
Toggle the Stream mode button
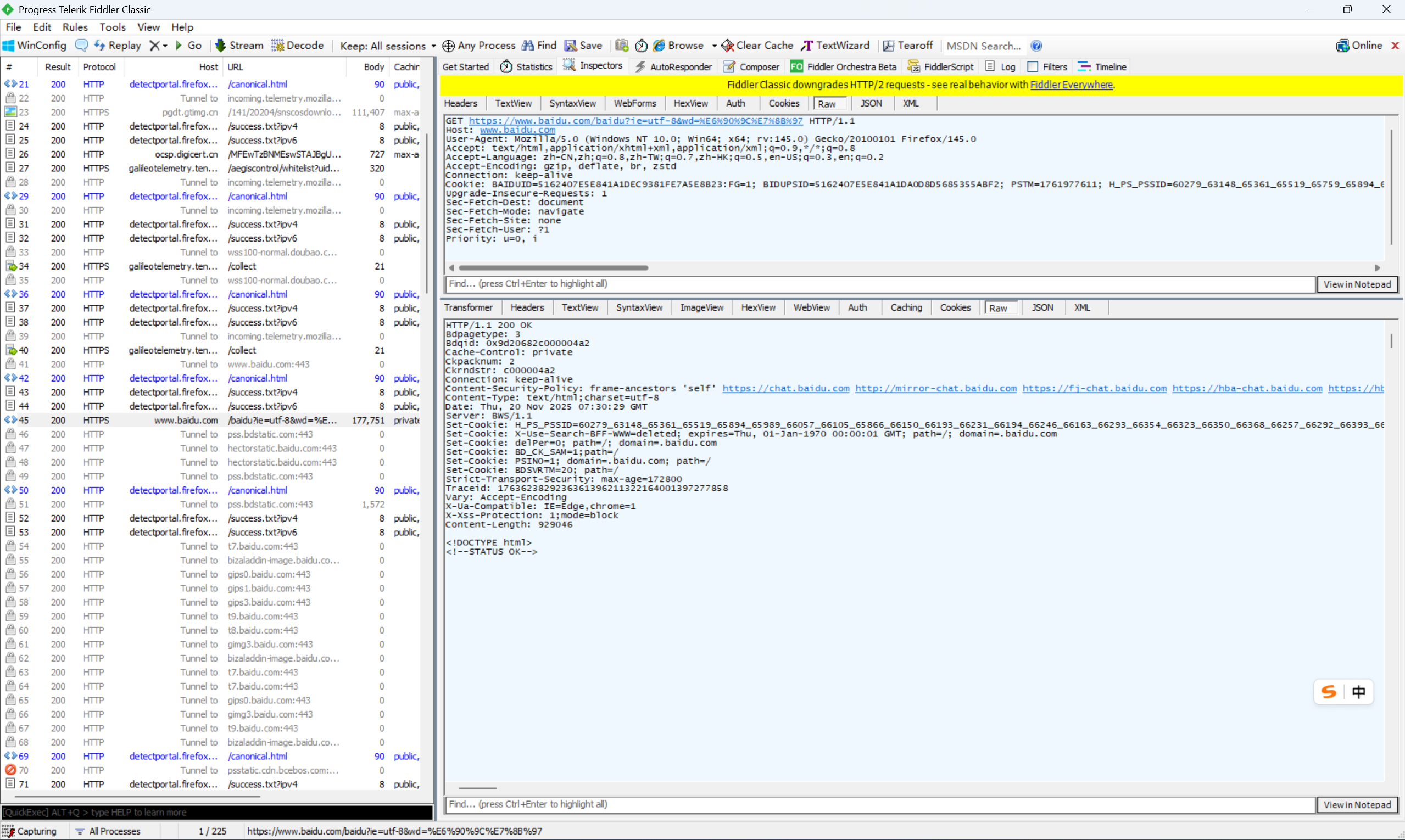tap(239, 45)
